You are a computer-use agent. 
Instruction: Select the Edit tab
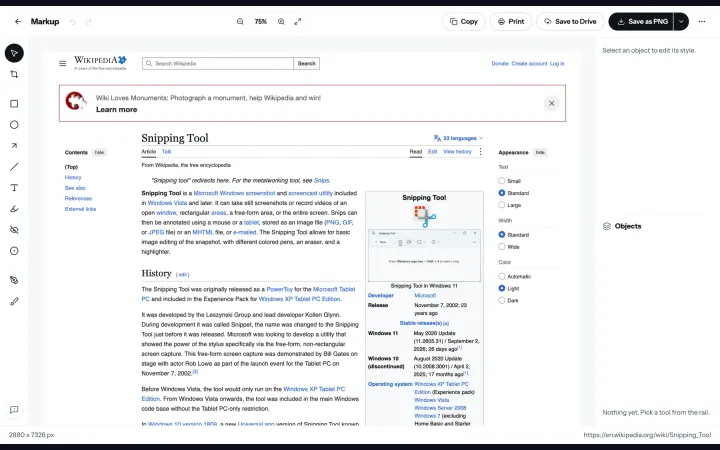[433, 152]
